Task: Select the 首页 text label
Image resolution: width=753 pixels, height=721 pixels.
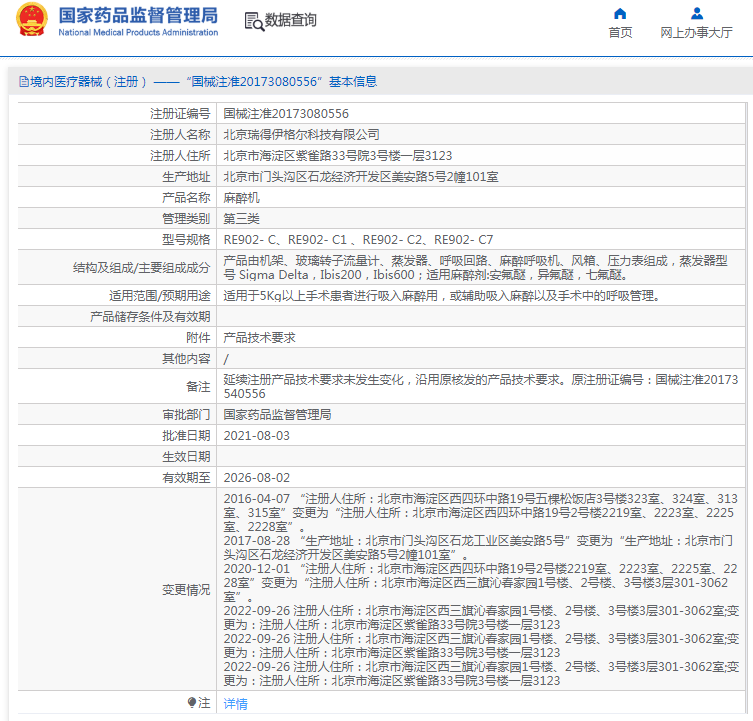Action: pos(620,32)
